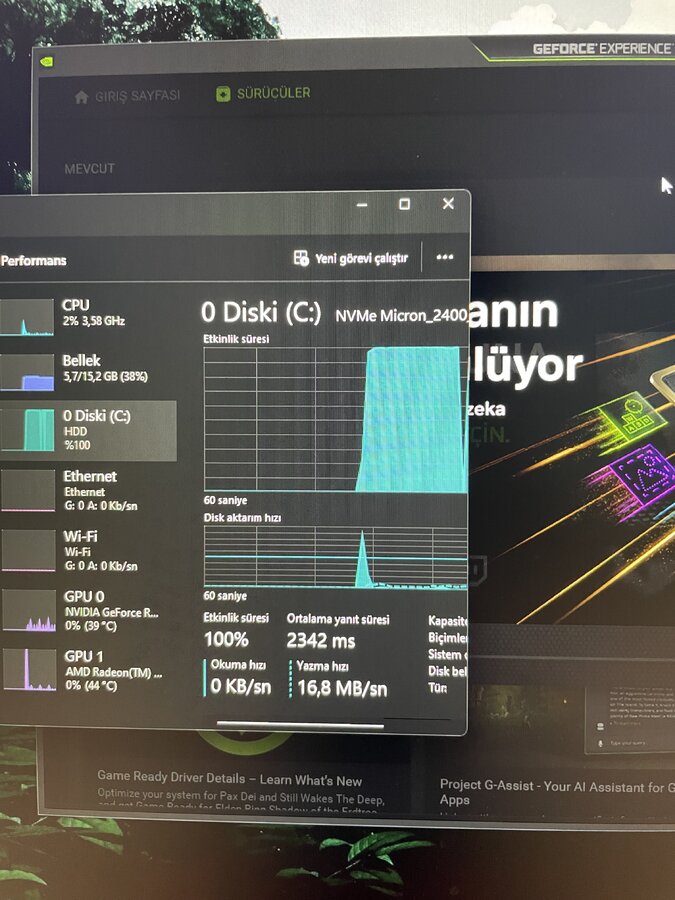The width and height of the screenshot is (675, 900).
Task: Open Game Ready Driver Details article link
Action: coord(230,779)
